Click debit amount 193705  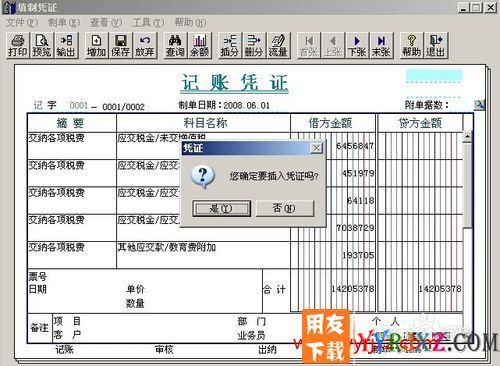[x=358, y=255]
